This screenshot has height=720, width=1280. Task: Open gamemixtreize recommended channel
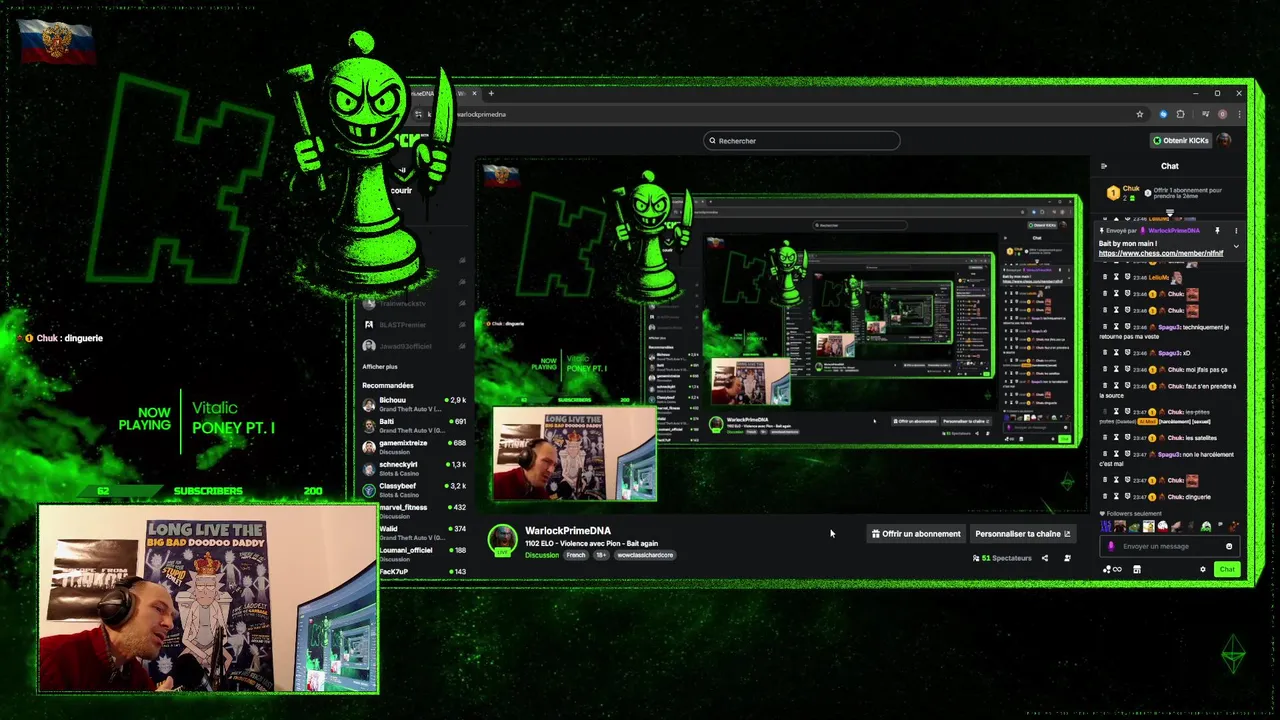click(415, 447)
